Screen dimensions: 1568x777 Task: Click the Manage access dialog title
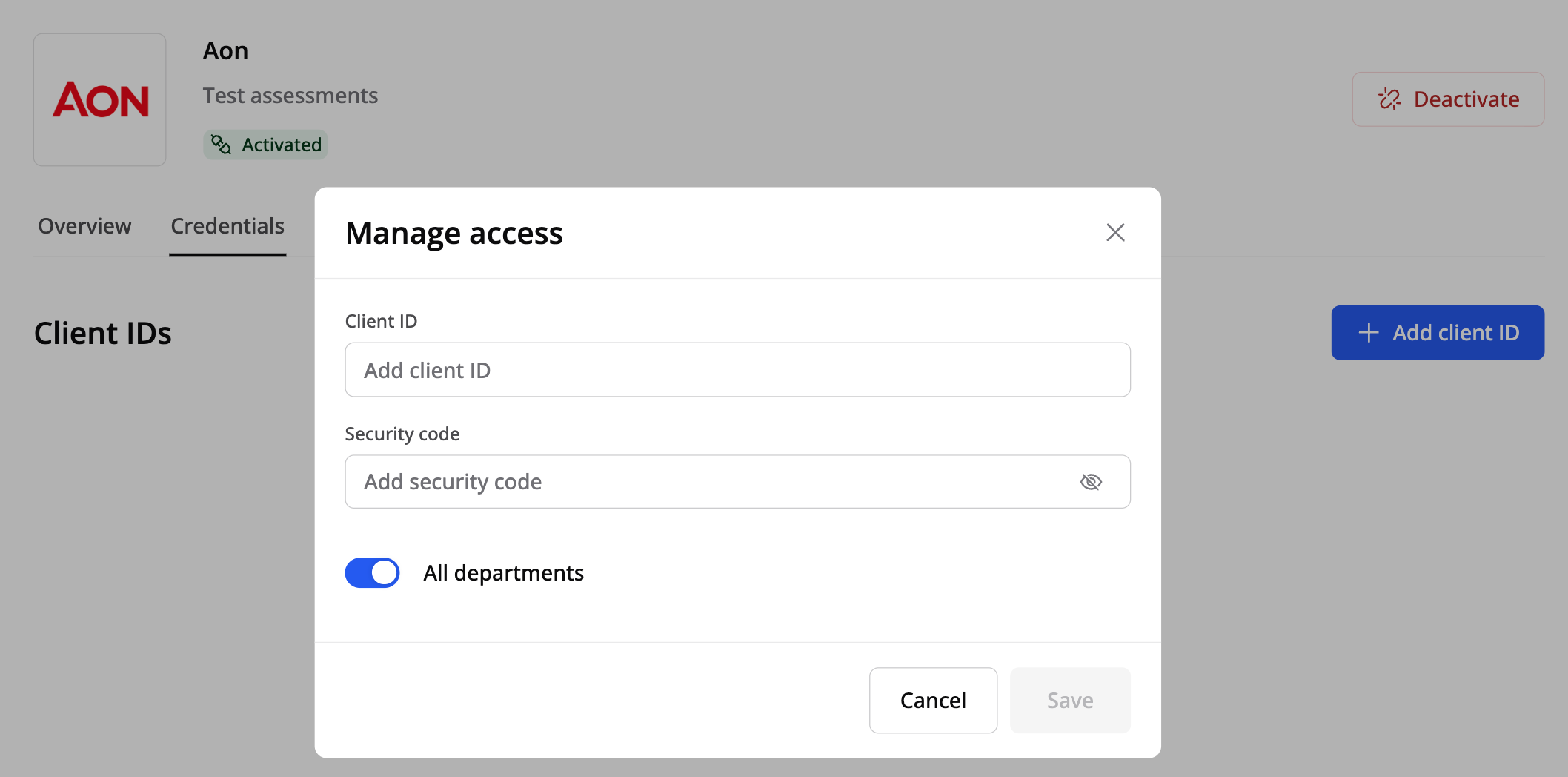454,233
